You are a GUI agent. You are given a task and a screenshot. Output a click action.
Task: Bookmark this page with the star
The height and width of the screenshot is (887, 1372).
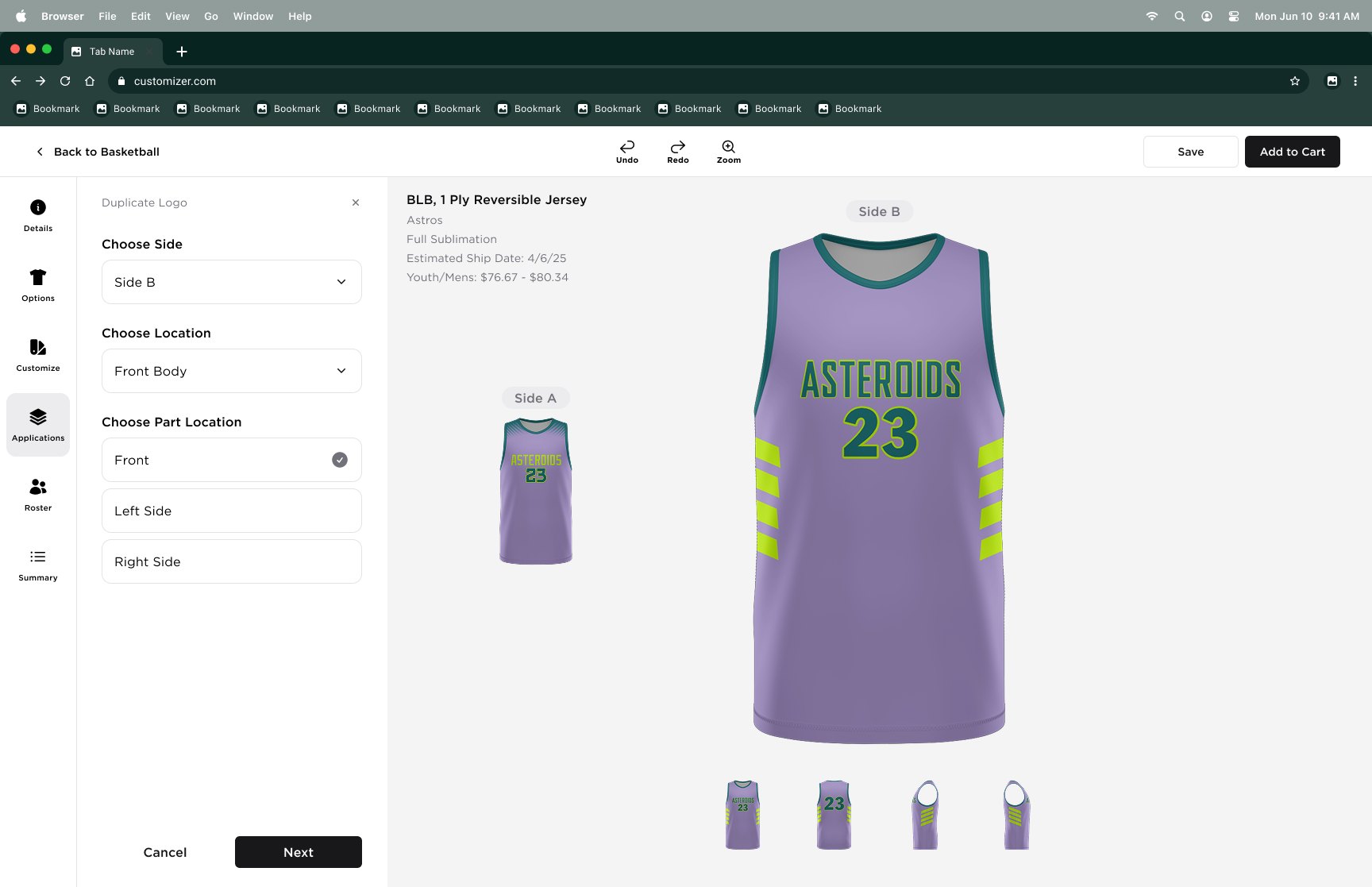tap(1295, 81)
